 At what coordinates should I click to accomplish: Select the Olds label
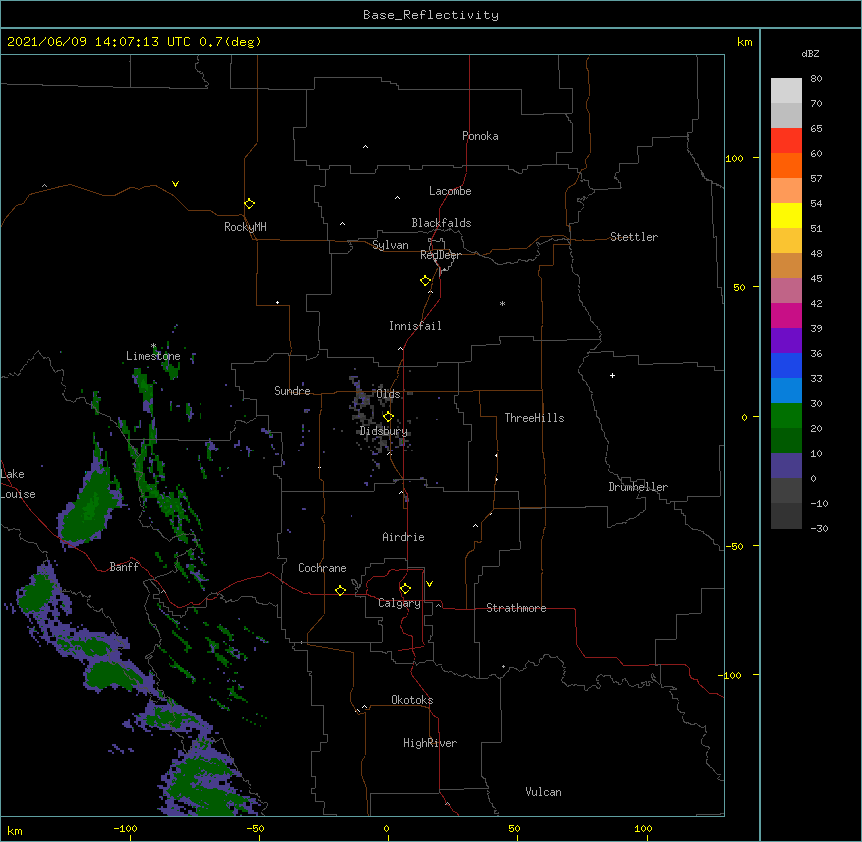[388, 394]
